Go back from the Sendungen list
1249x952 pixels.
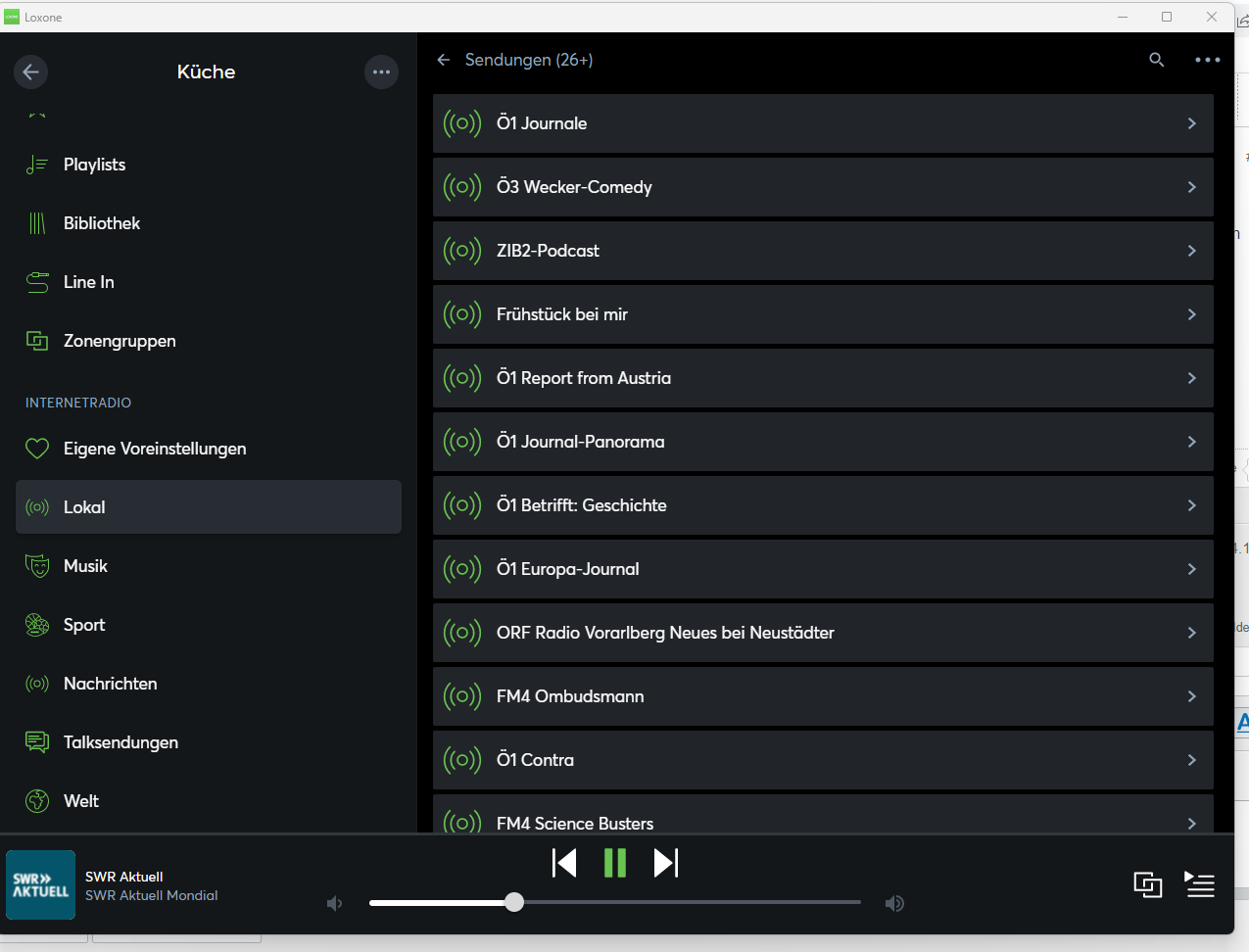tap(444, 60)
